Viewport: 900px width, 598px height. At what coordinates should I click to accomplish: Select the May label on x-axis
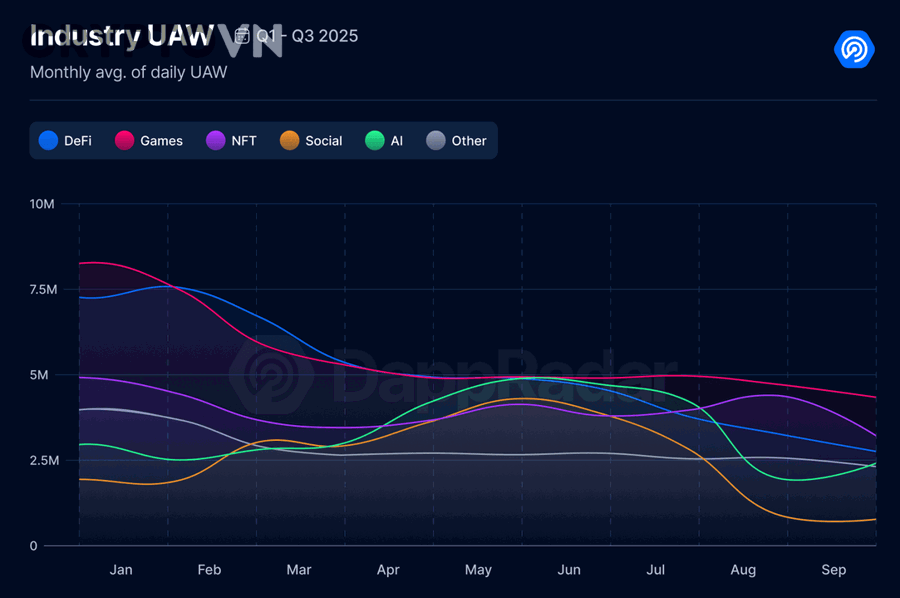(x=478, y=570)
